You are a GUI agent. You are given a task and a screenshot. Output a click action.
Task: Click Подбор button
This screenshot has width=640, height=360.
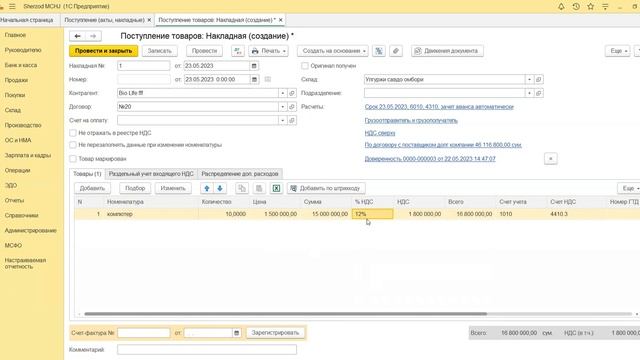click(135, 188)
